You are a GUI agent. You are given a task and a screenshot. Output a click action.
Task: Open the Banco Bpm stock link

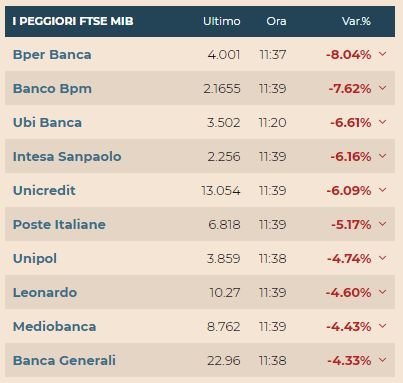[x=52, y=89]
